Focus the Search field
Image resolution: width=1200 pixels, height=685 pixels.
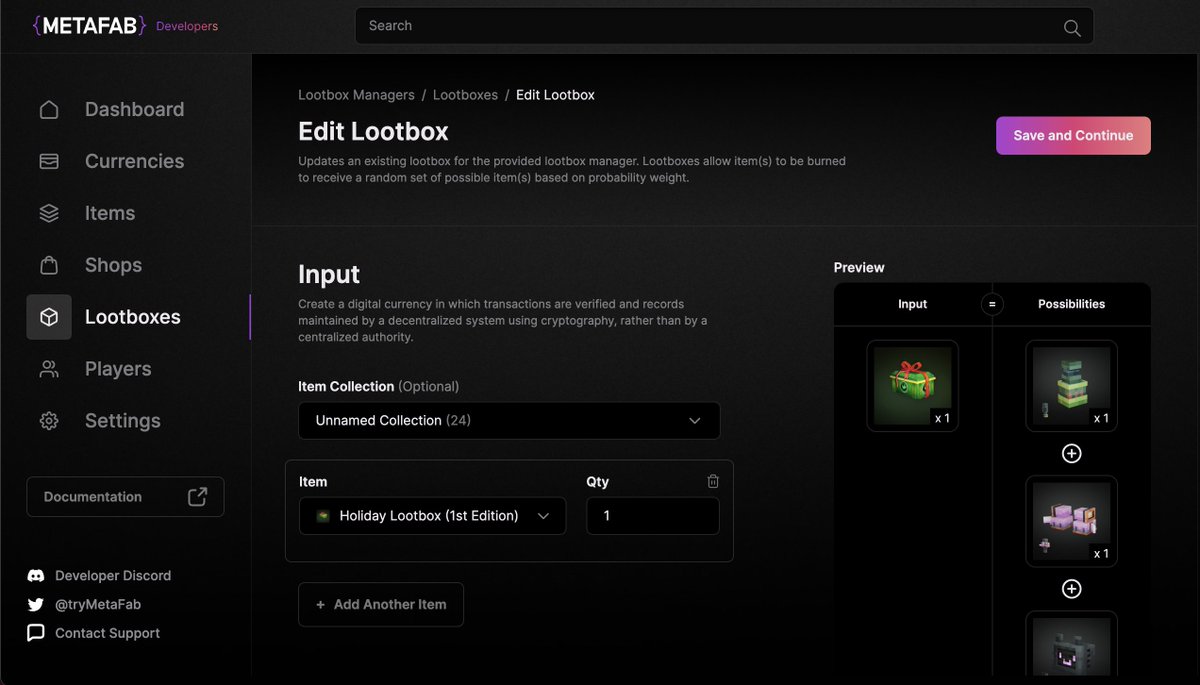(x=724, y=26)
